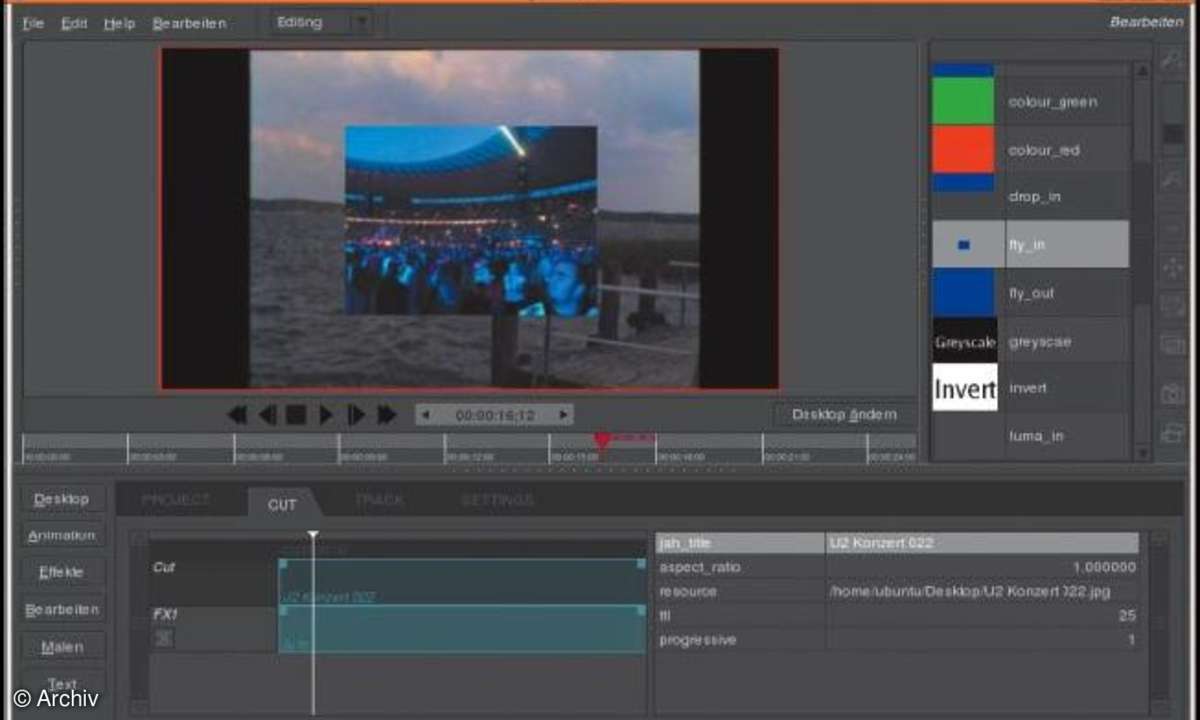Screen dimensions: 1200x720
Task: Select the luma_in effect name
Action: coord(1036,437)
